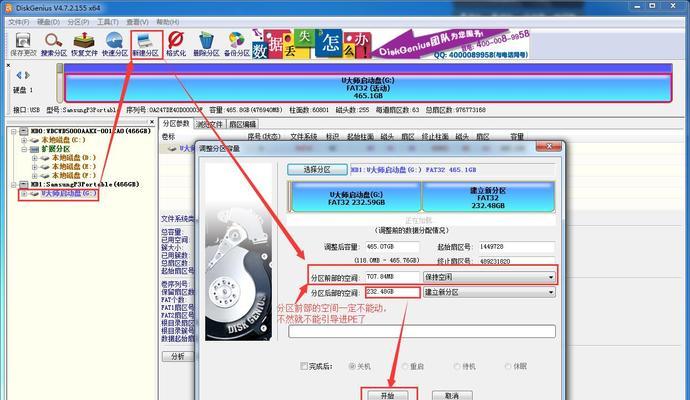The image size is (690, 400).
Task: Select the 休眠 hibernate radio button
Action: 508,366
